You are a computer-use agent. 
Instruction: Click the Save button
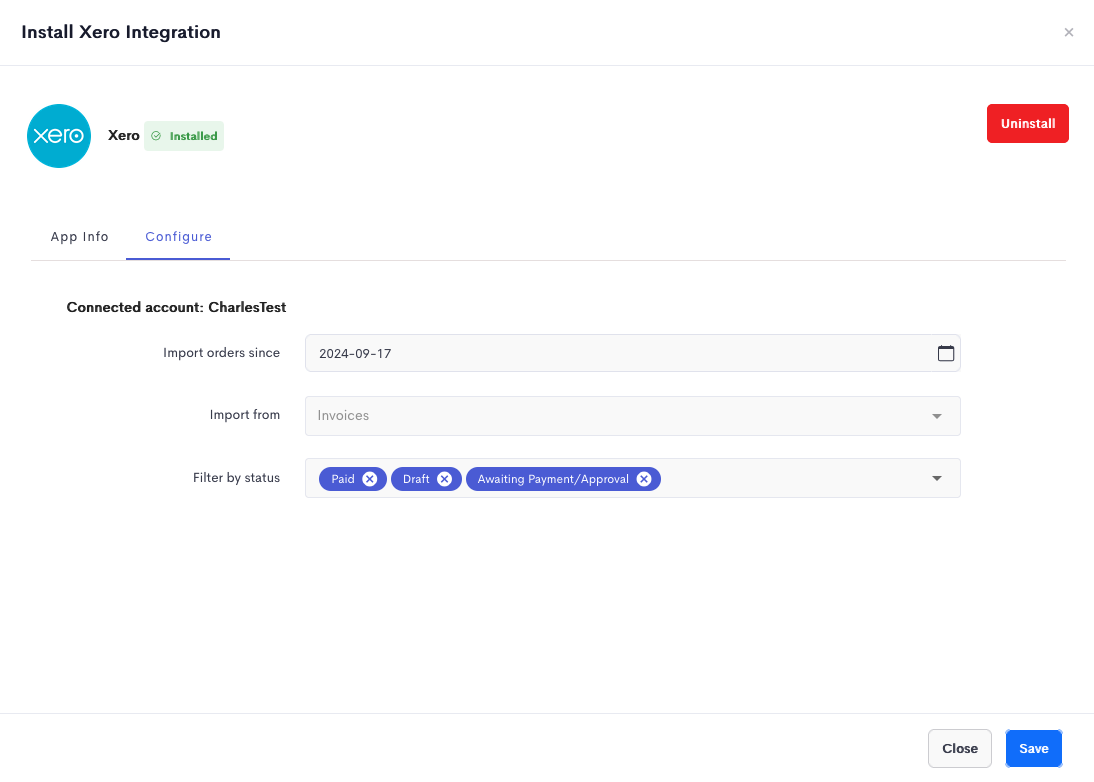click(x=1033, y=749)
